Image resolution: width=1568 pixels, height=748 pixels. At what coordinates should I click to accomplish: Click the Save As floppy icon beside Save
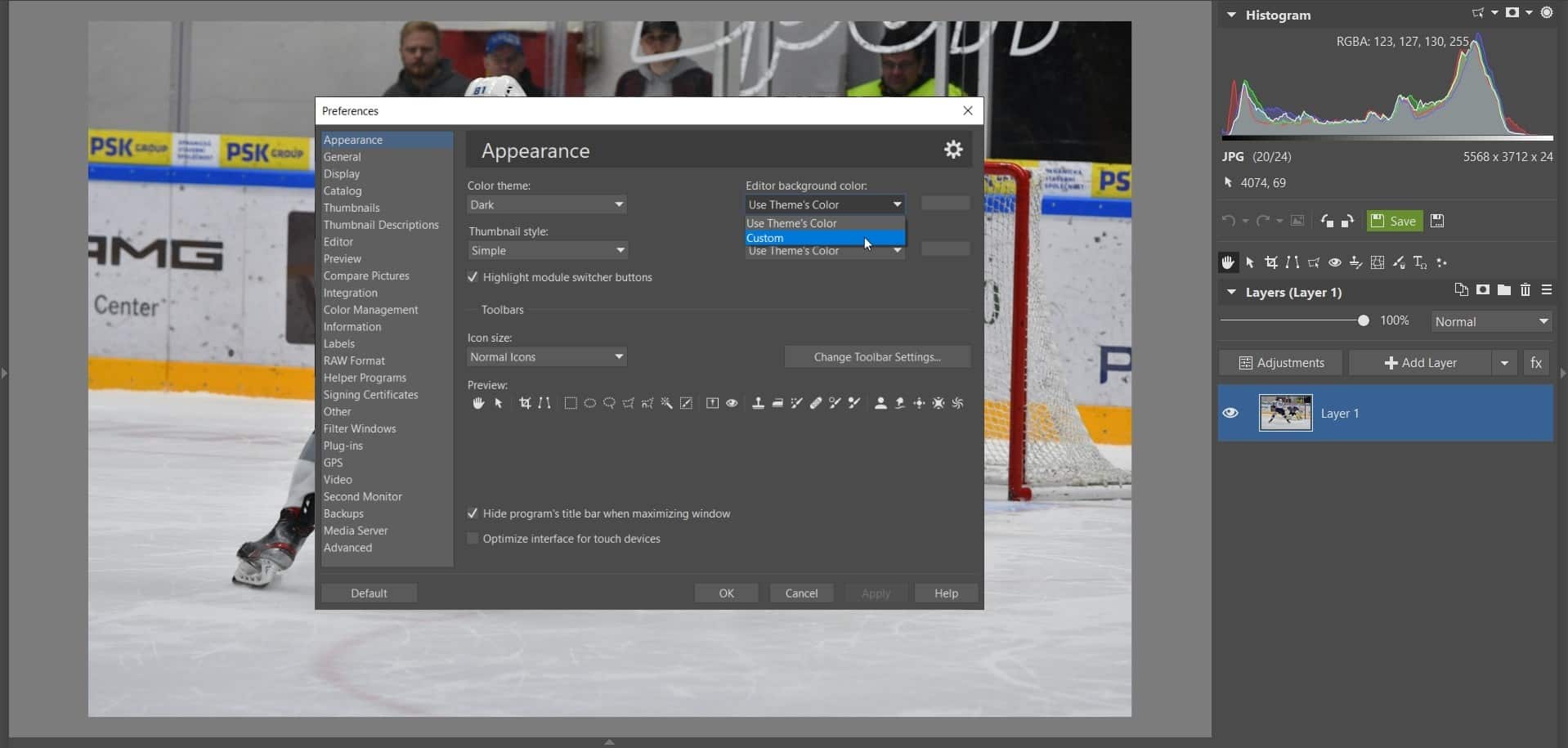tap(1437, 221)
